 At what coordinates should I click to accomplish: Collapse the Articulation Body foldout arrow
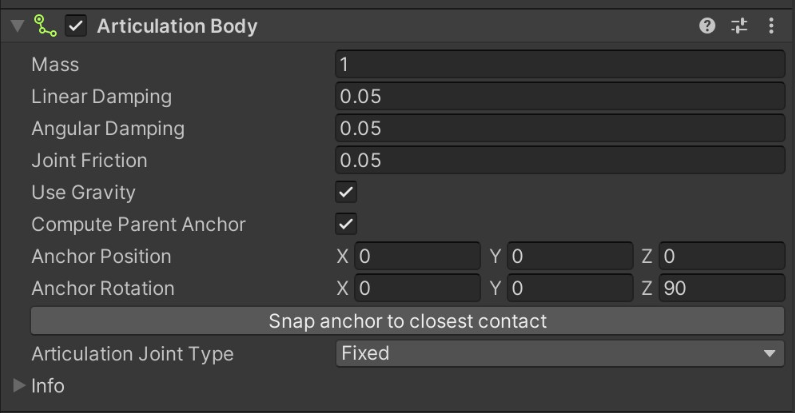click(x=17, y=26)
